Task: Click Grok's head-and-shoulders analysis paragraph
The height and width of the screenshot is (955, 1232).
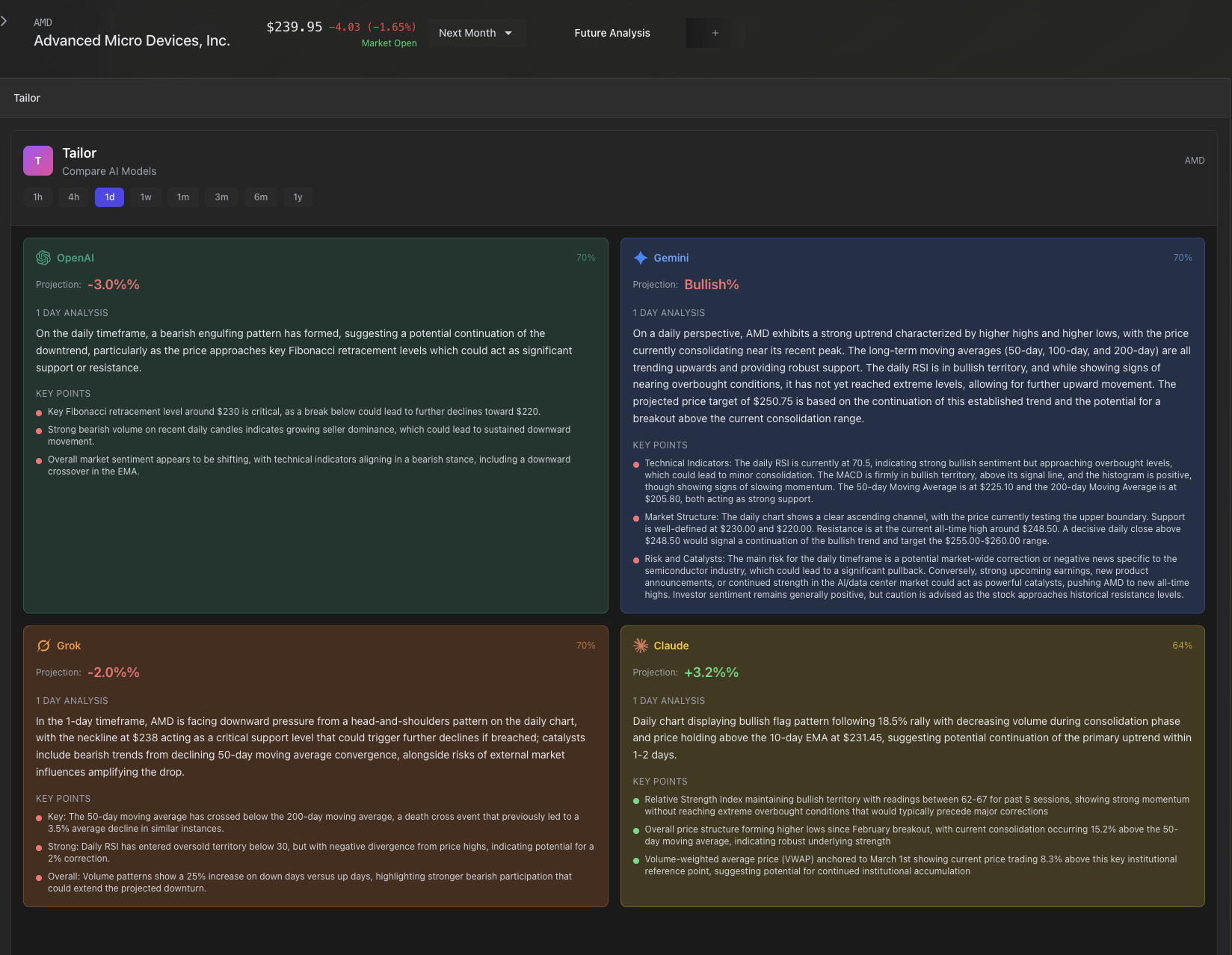Action: click(x=311, y=747)
